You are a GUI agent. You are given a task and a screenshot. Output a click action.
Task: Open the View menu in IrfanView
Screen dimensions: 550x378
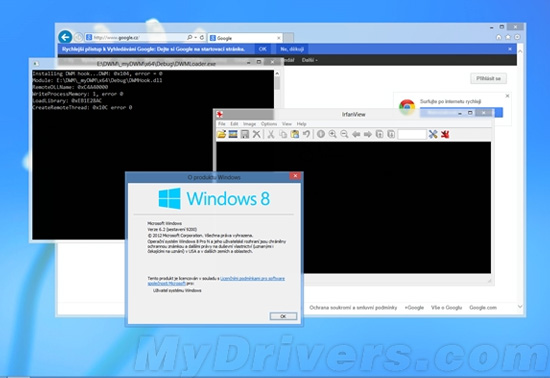click(287, 124)
